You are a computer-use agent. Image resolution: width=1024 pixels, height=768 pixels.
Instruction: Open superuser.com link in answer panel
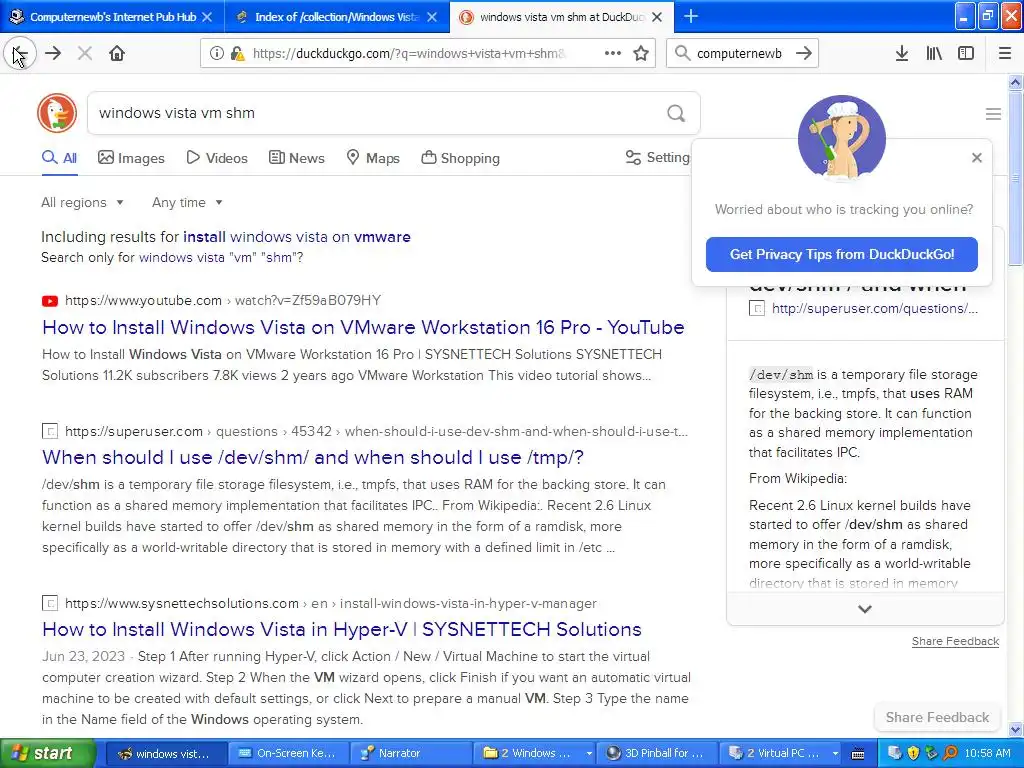874,308
